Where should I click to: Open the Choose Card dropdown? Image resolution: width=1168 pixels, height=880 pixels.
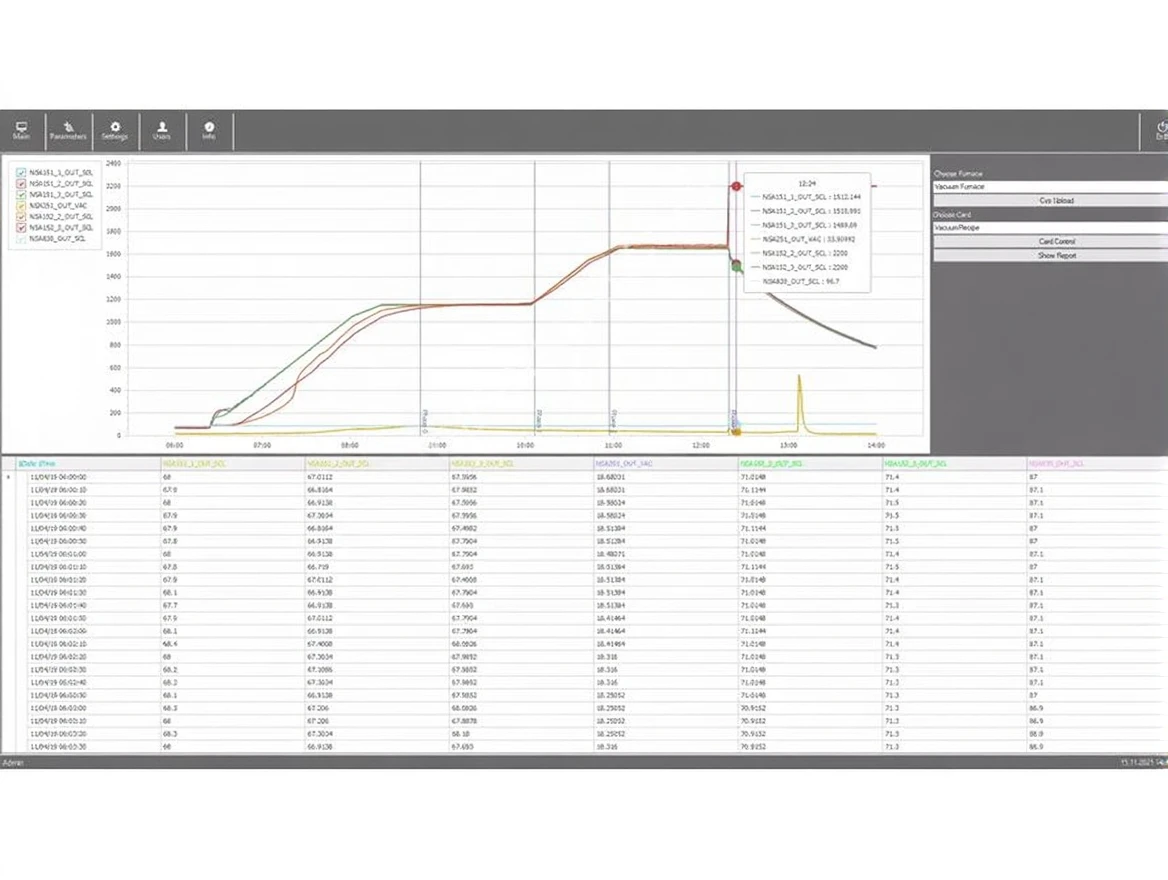(x=1050, y=228)
